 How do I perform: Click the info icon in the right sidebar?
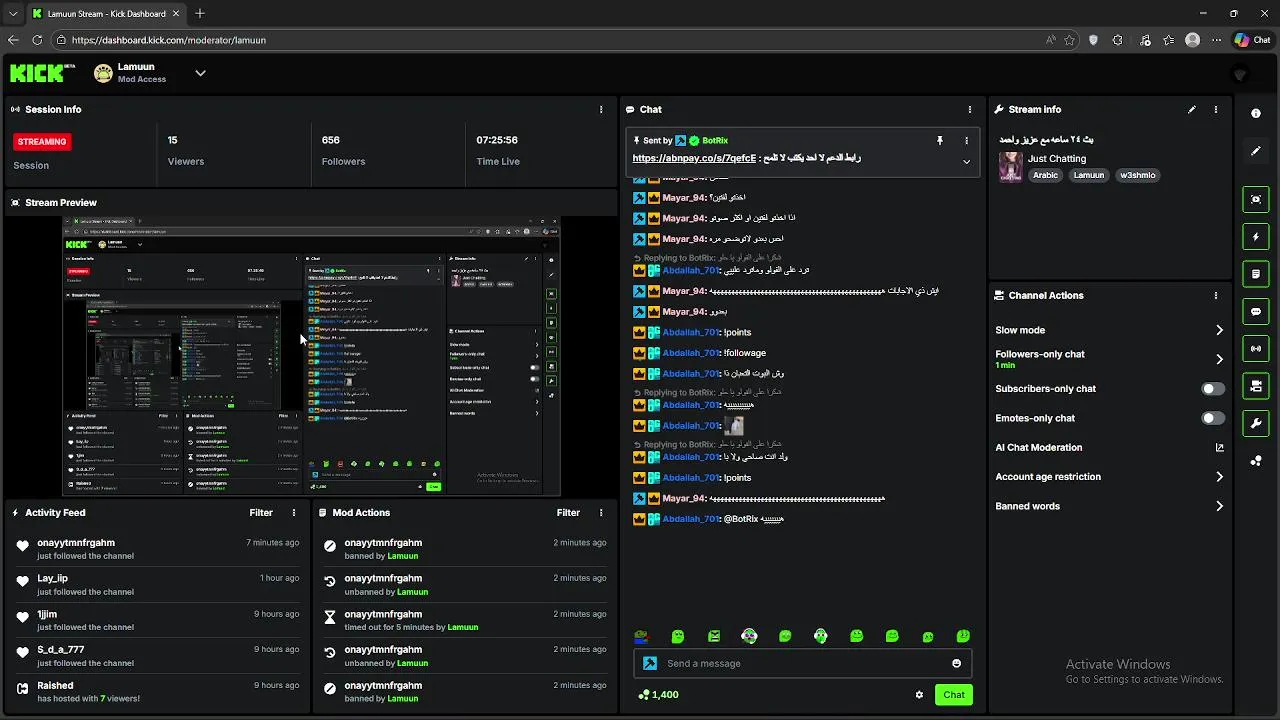point(1256,113)
